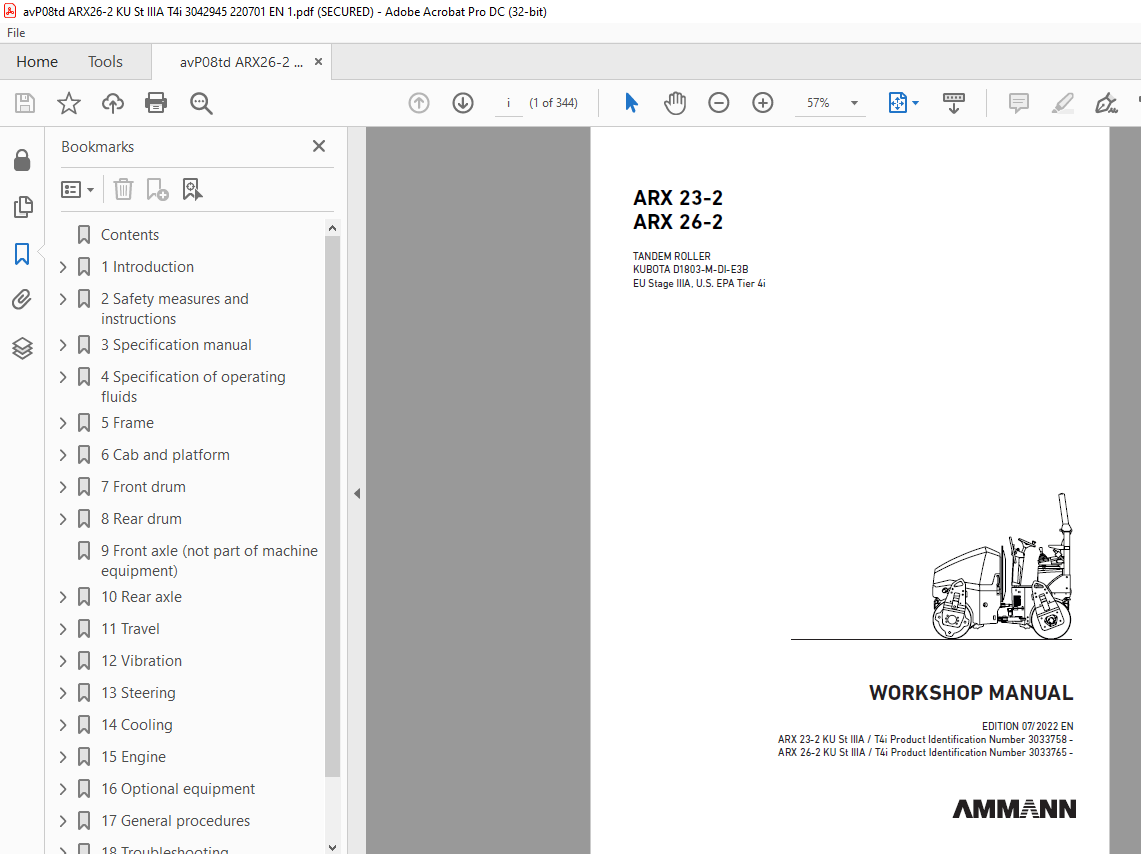
Task: Jump to the Contents bookmark
Action: click(x=130, y=235)
